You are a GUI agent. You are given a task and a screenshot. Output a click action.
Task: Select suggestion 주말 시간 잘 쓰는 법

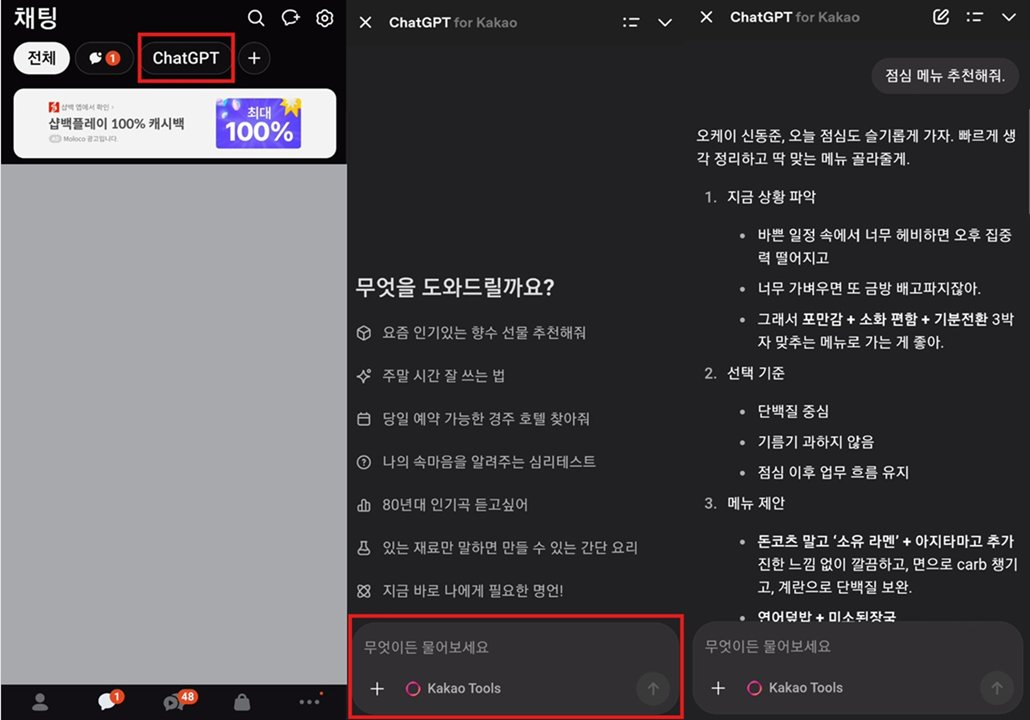443,376
